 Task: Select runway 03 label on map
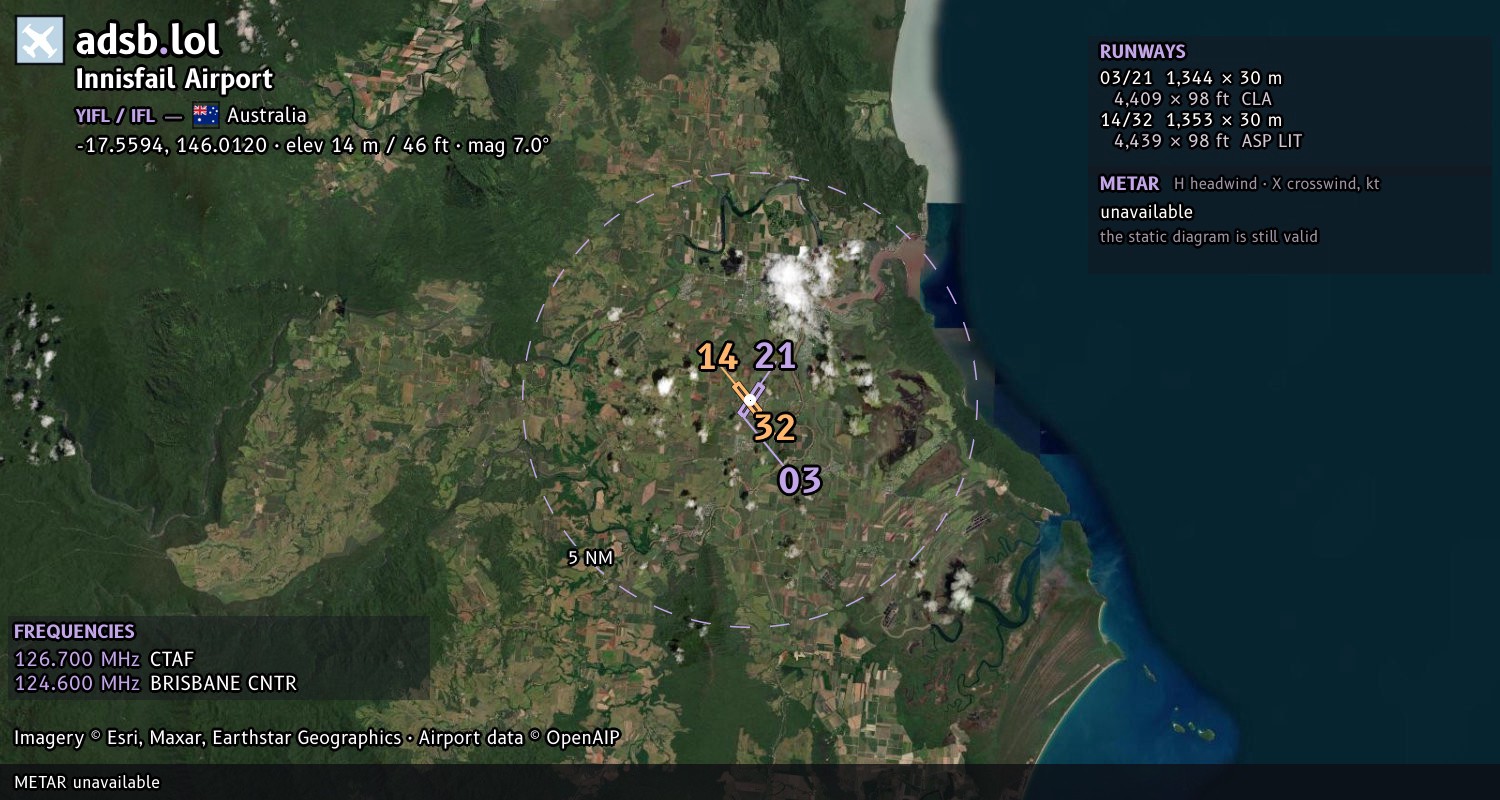[800, 481]
